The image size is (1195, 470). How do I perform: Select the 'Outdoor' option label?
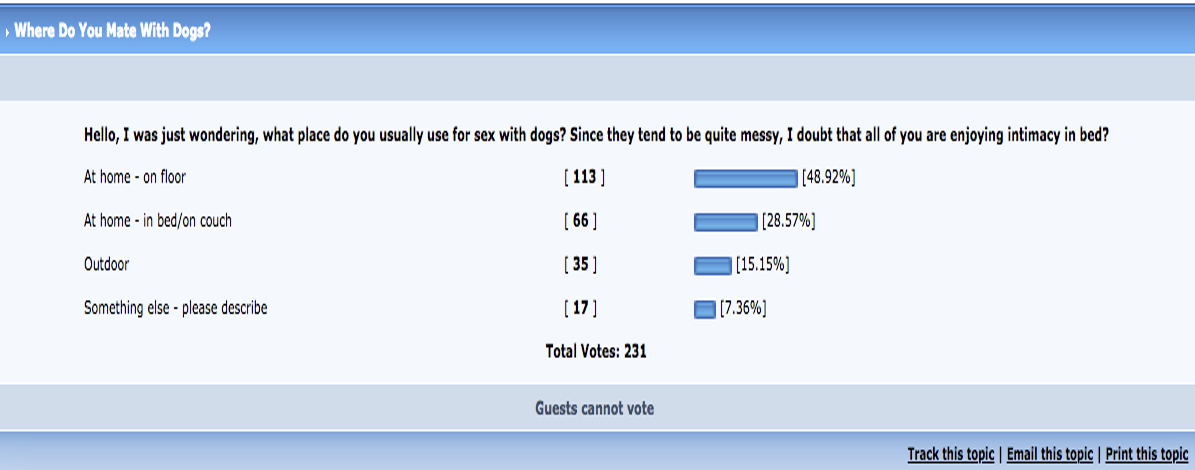click(107, 265)
